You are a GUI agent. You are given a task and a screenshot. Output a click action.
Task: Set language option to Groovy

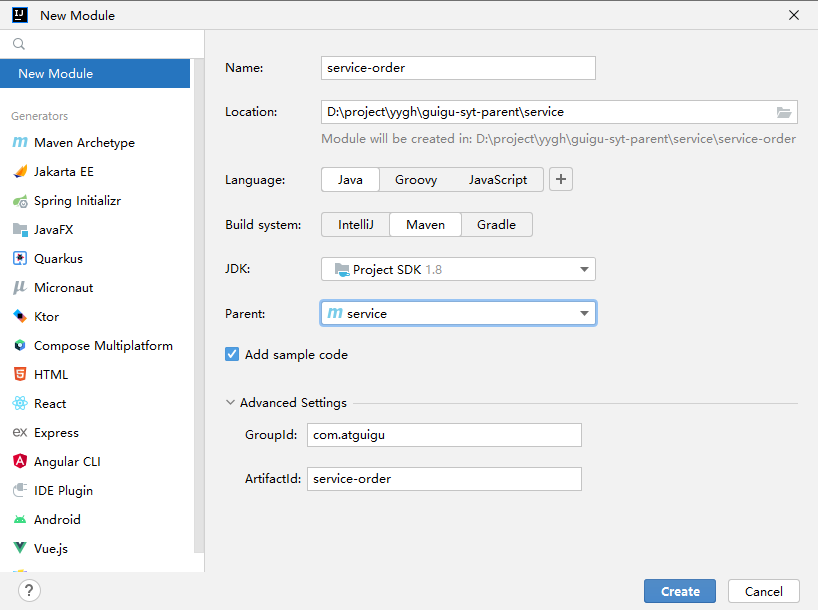pos(416,180)
